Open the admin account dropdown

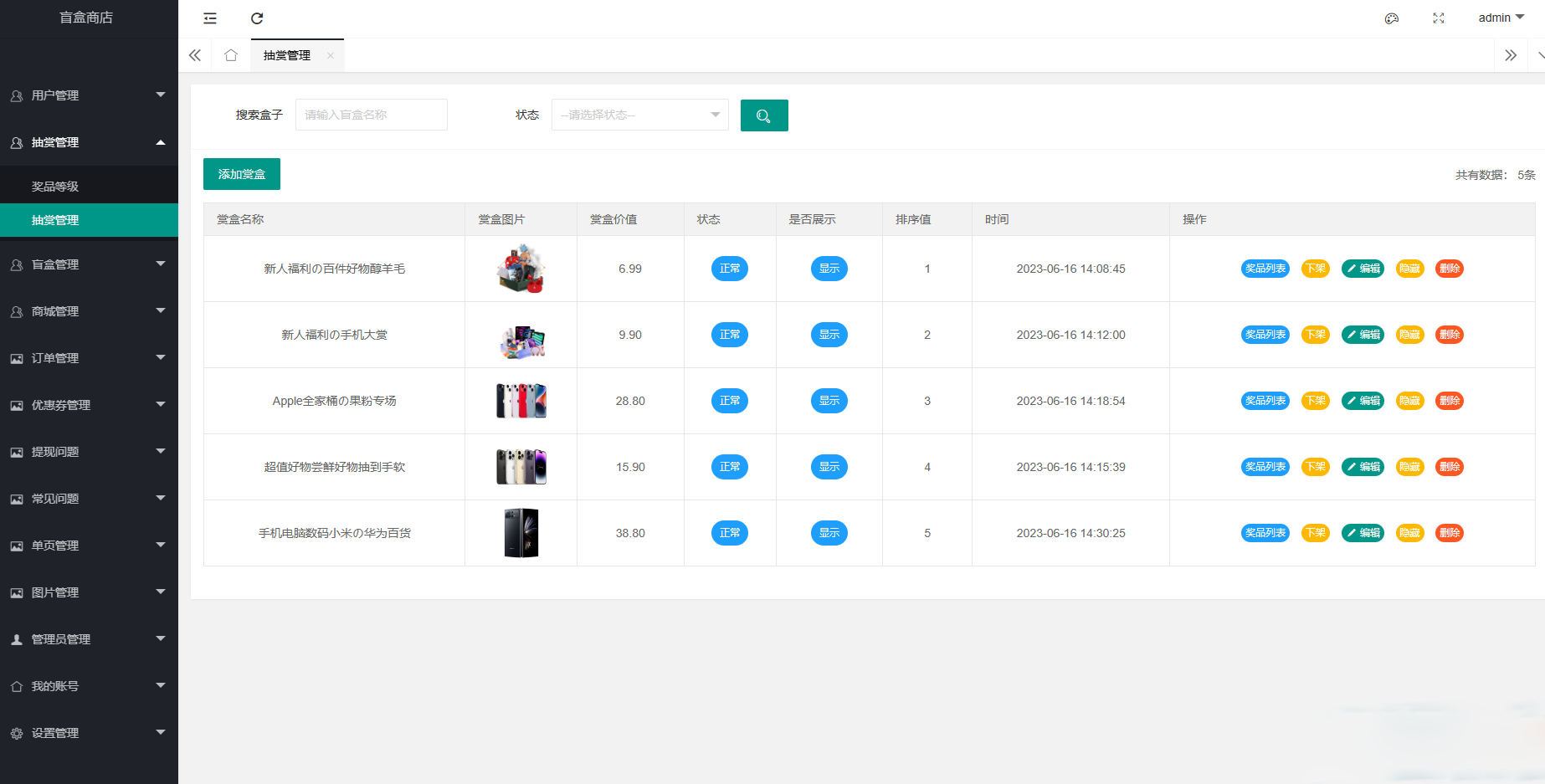coord(1501,18)
